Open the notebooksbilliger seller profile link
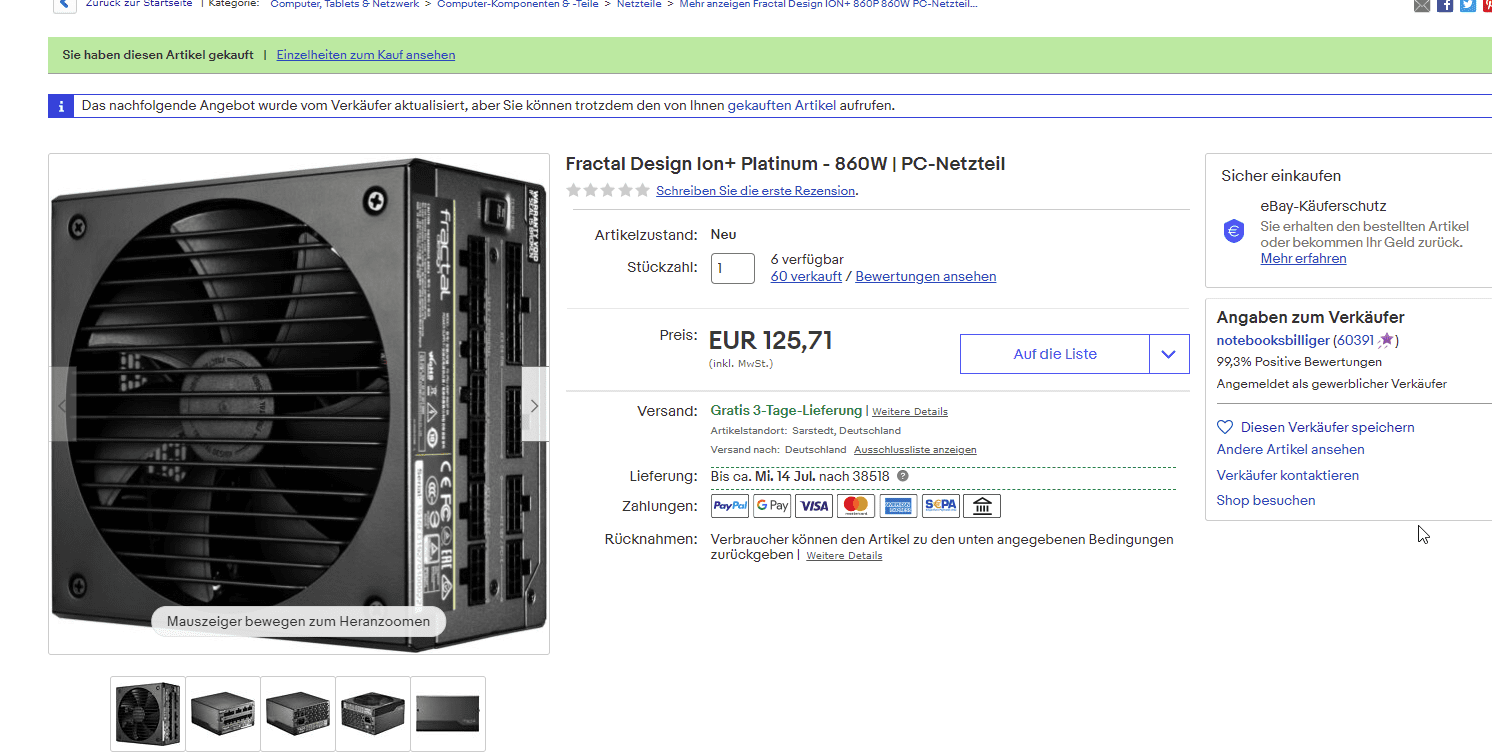 pyautogui.click(x=1273, y=341)
